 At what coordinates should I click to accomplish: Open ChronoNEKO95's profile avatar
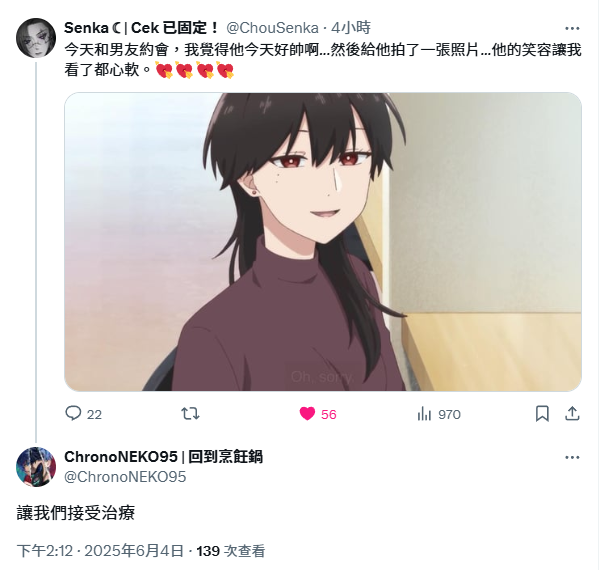click(36, 467)
